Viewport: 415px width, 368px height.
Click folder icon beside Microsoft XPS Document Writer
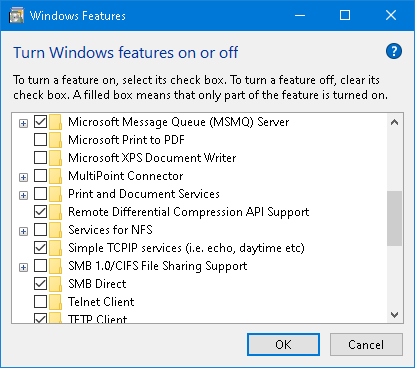(55, 158)
